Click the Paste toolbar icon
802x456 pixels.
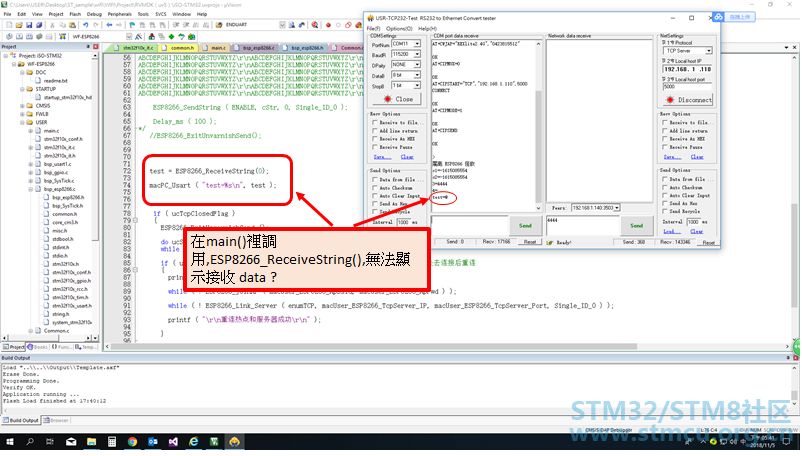click(72, 25)
